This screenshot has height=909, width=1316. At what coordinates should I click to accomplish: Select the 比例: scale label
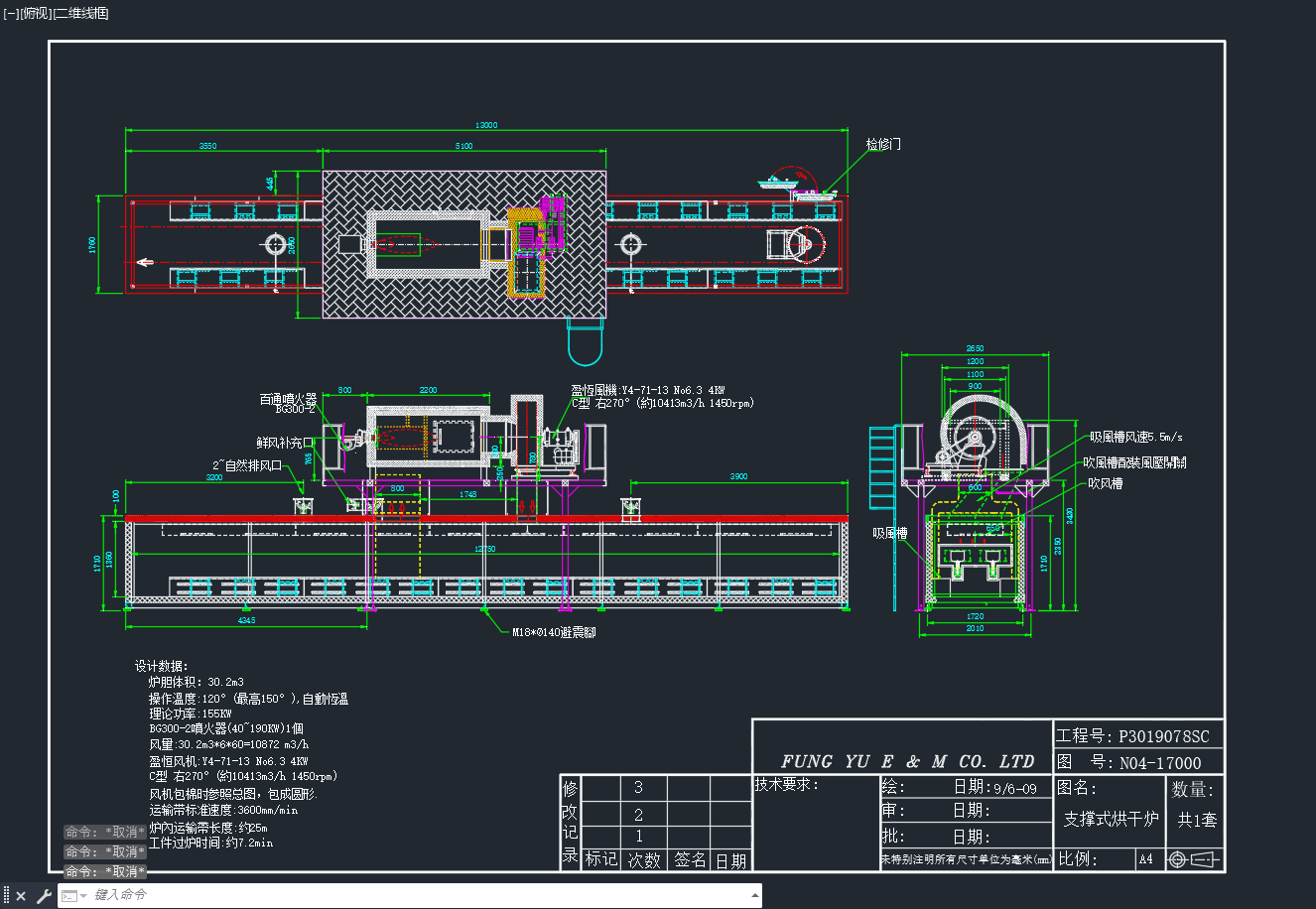[x=1076, y=858]
